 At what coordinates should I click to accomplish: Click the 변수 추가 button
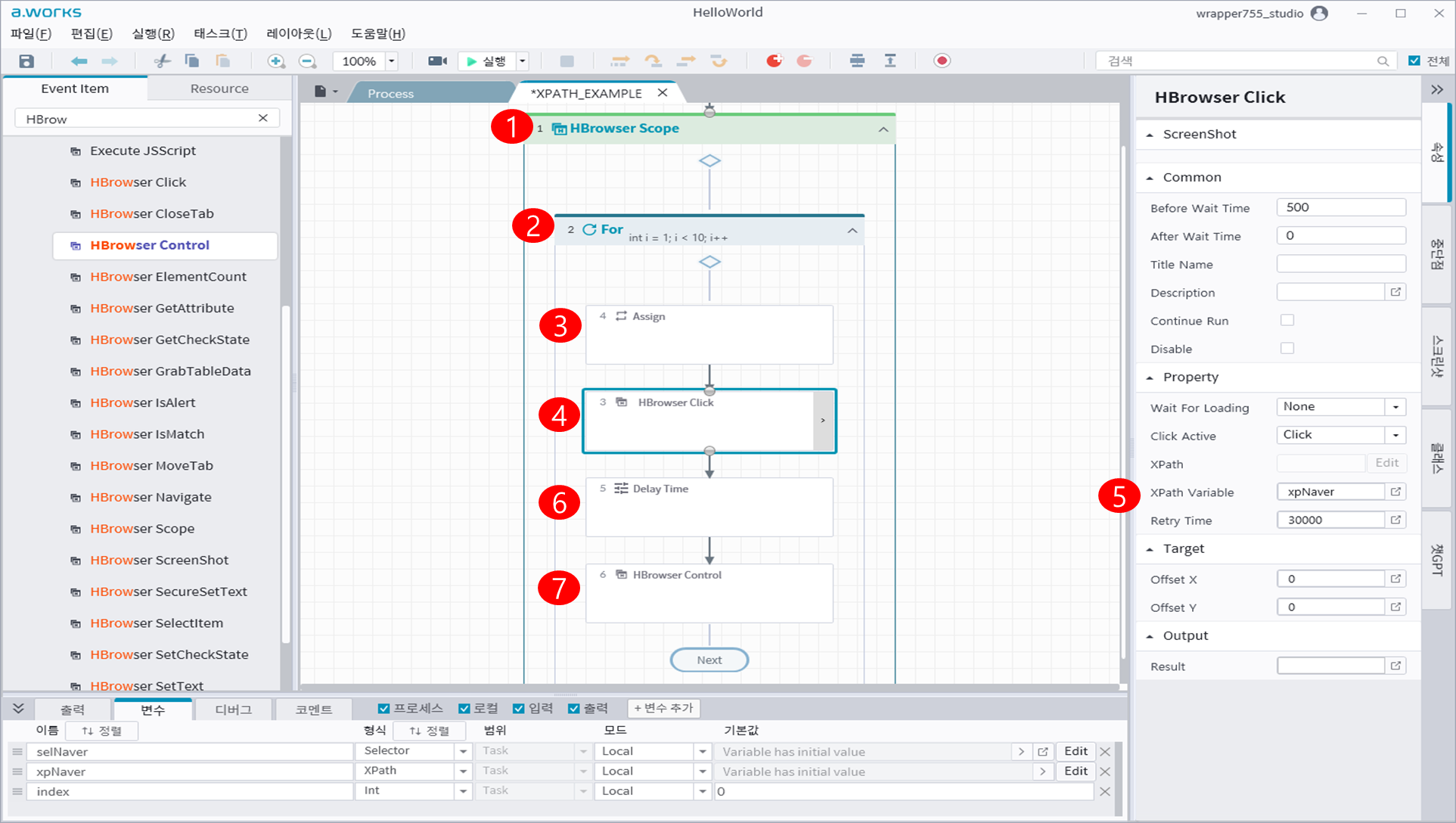pos(663,708)
